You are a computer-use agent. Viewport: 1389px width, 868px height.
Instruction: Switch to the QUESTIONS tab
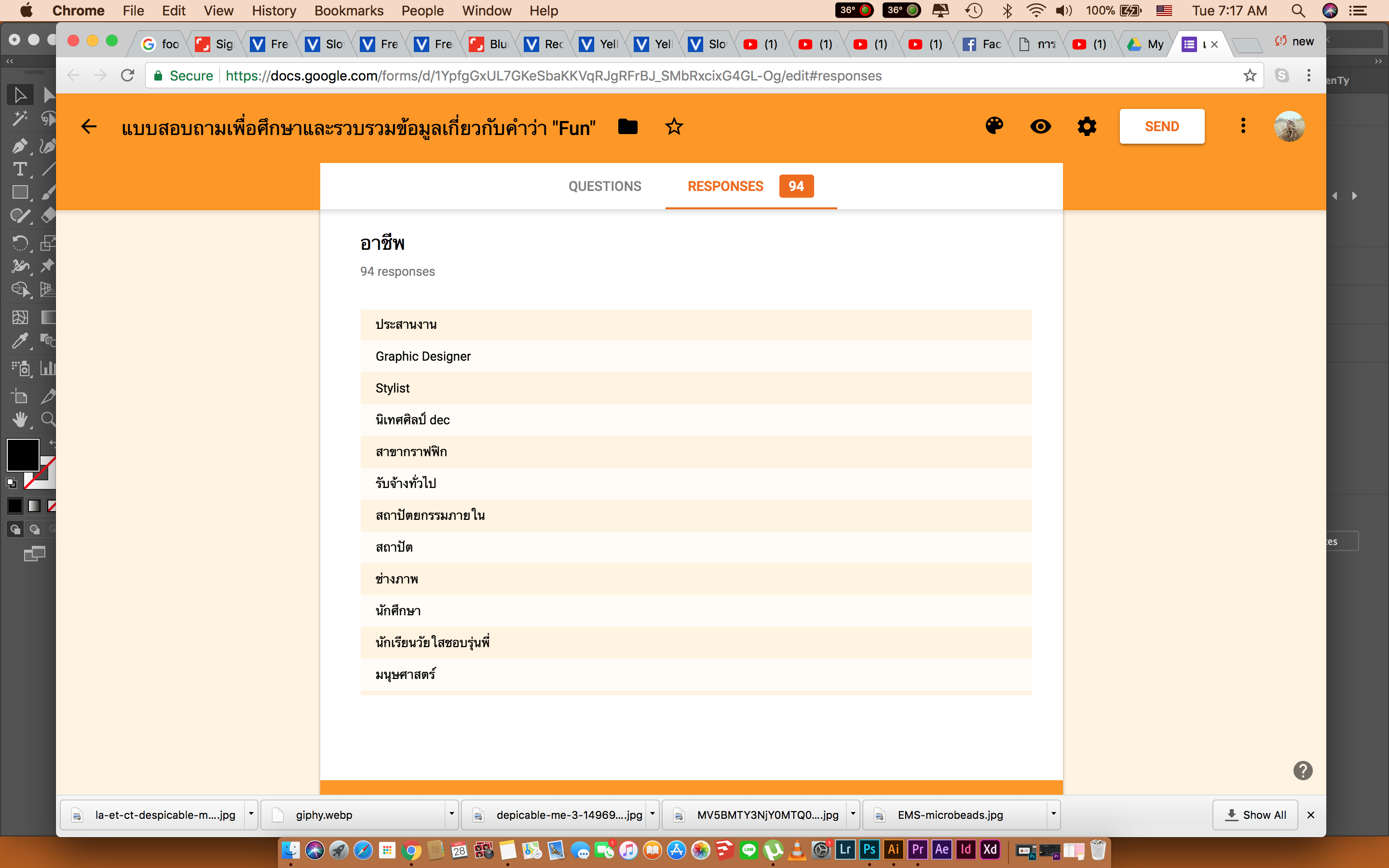click(x=604, y=186)
